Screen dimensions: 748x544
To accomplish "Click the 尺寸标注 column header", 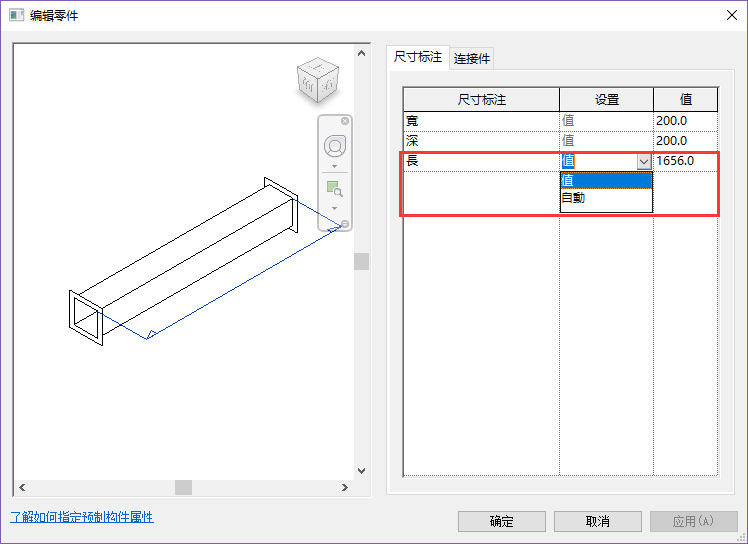I will click(481, 100).
